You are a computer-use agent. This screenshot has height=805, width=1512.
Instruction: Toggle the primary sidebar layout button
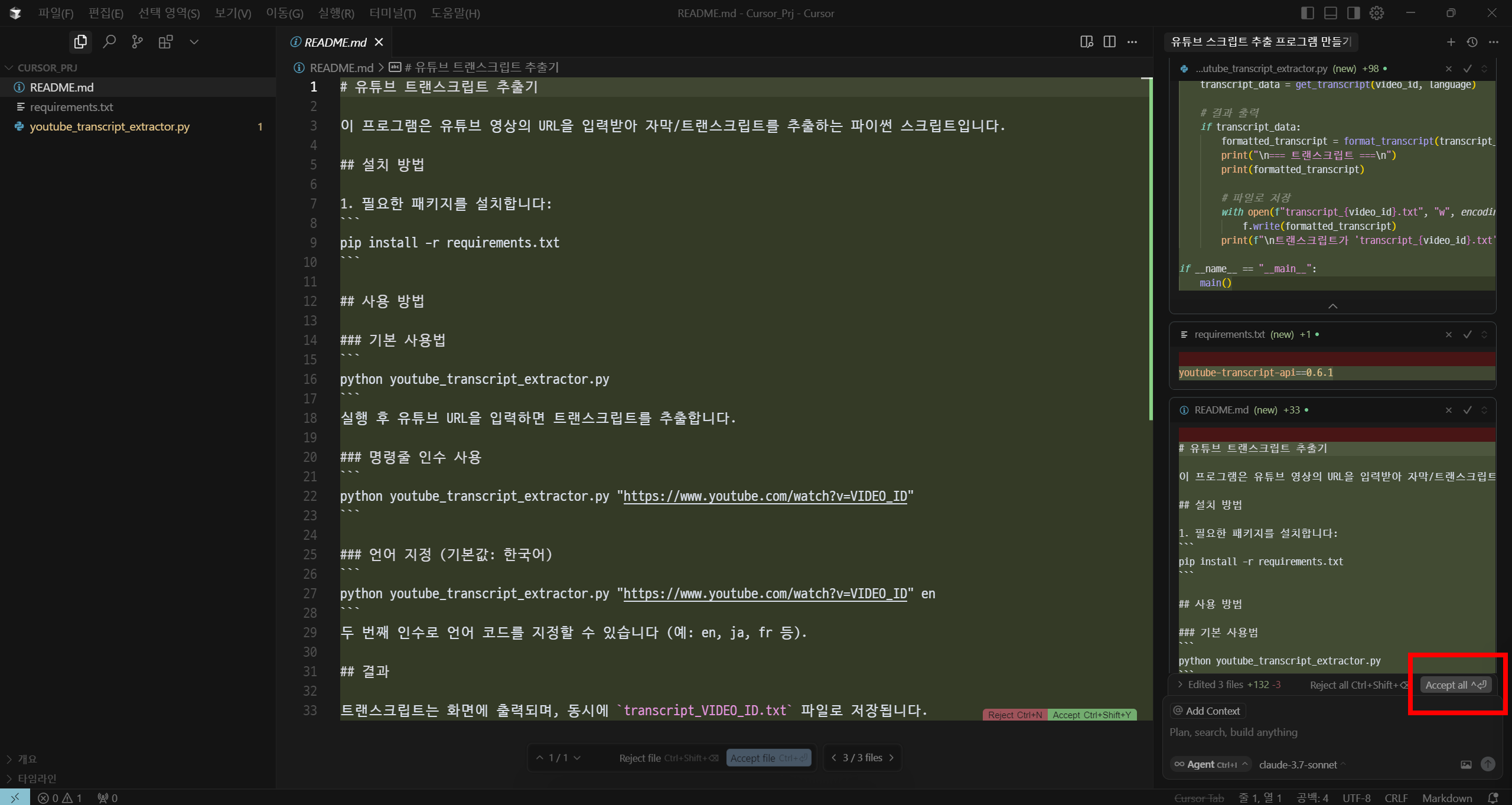pos(1308,13)
